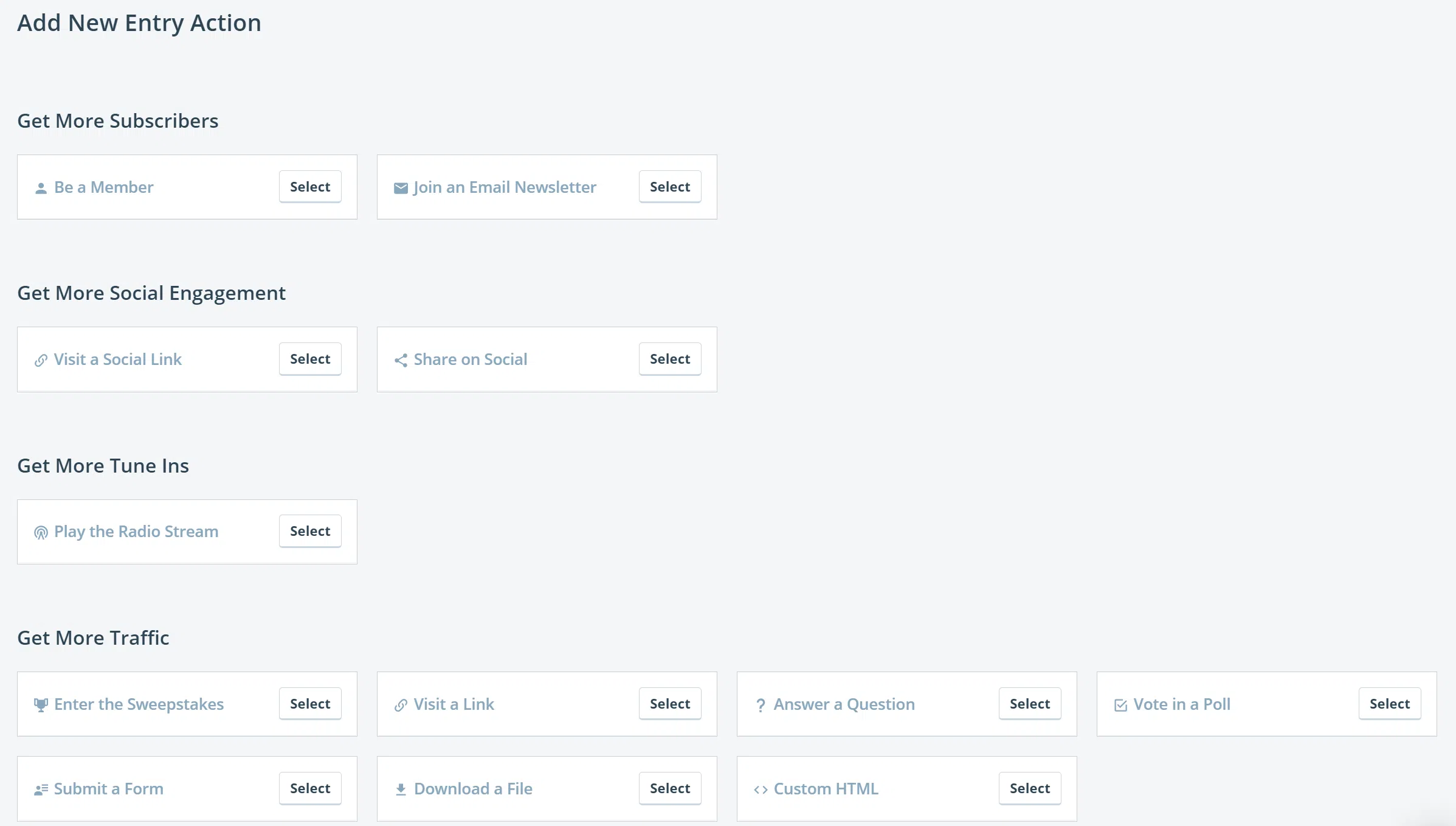
Task: Click the code brackets icon beside Custom HTML
Action: [761, 790]
